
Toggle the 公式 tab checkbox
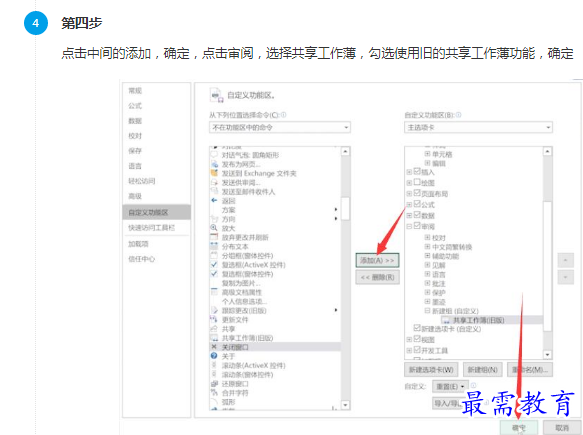(417, 204)
